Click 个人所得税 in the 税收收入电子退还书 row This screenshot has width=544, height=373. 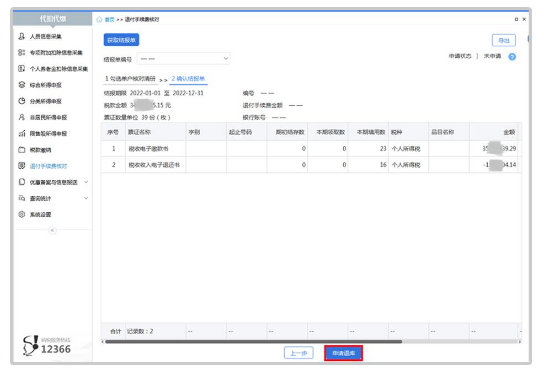point(406,165)
